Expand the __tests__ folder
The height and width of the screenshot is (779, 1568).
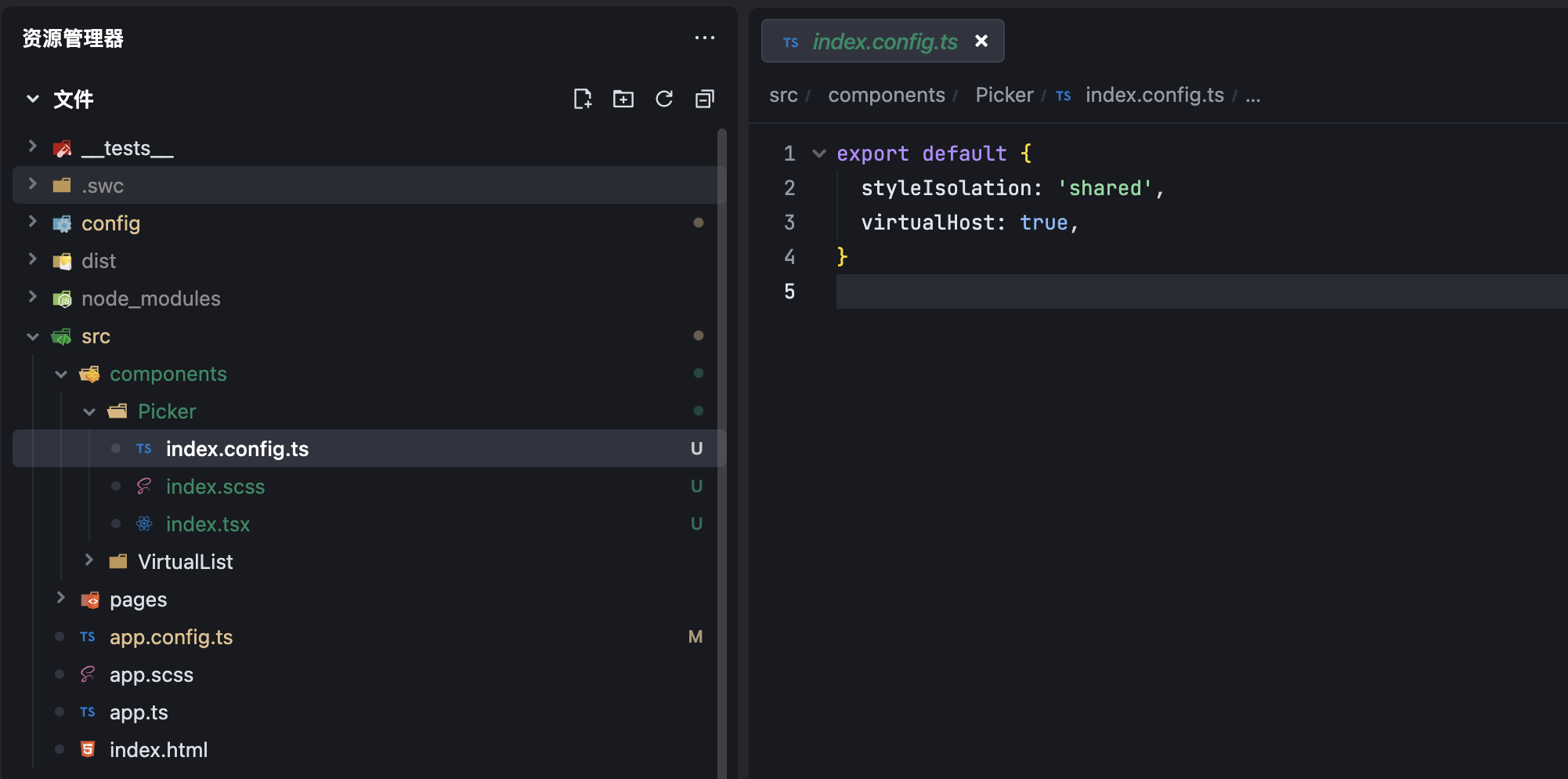click(33, 147)
